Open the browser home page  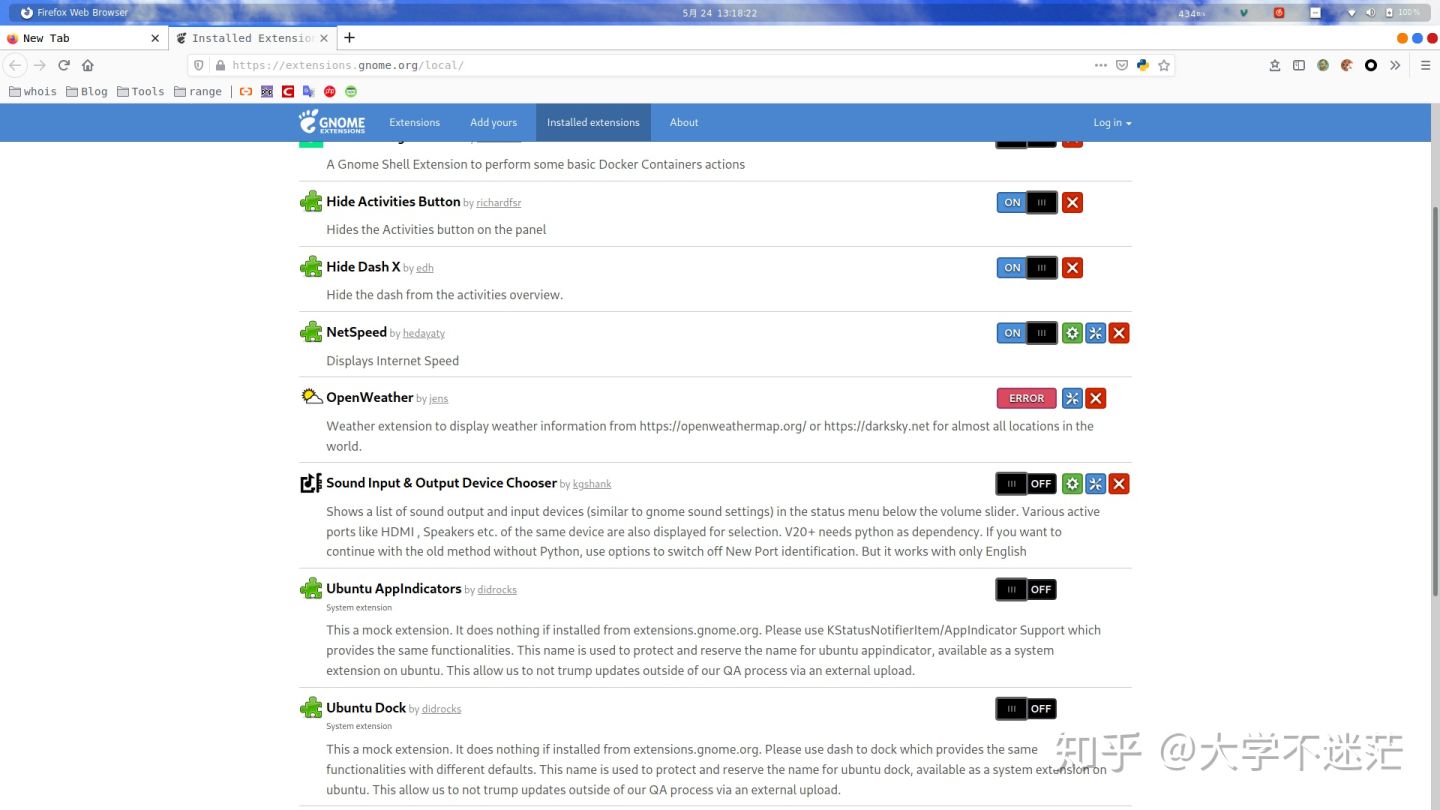88,65
